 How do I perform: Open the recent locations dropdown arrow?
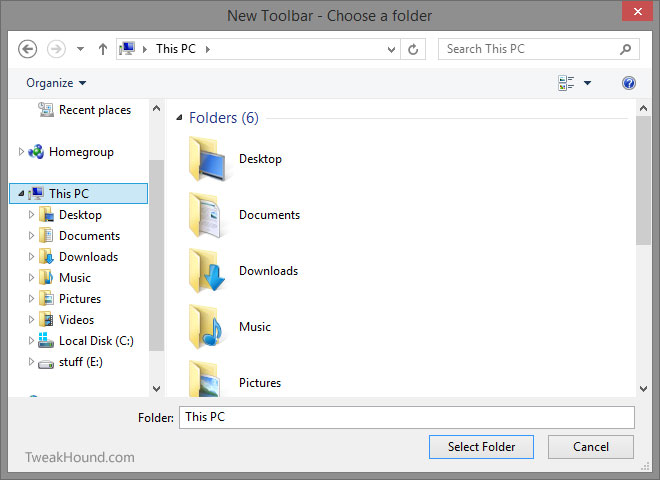[81, 49]
